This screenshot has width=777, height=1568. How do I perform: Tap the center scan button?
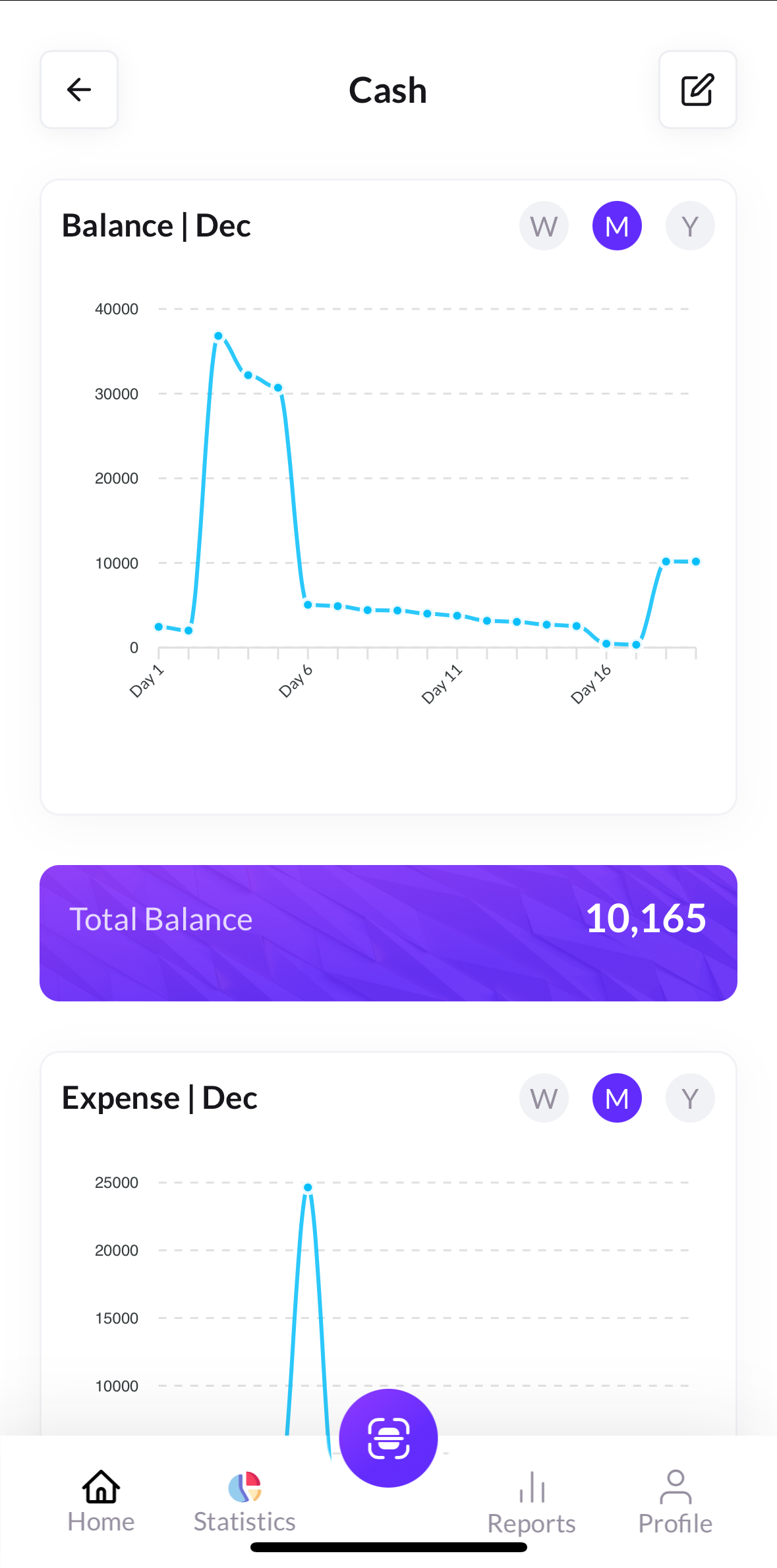pos(388,1438)
